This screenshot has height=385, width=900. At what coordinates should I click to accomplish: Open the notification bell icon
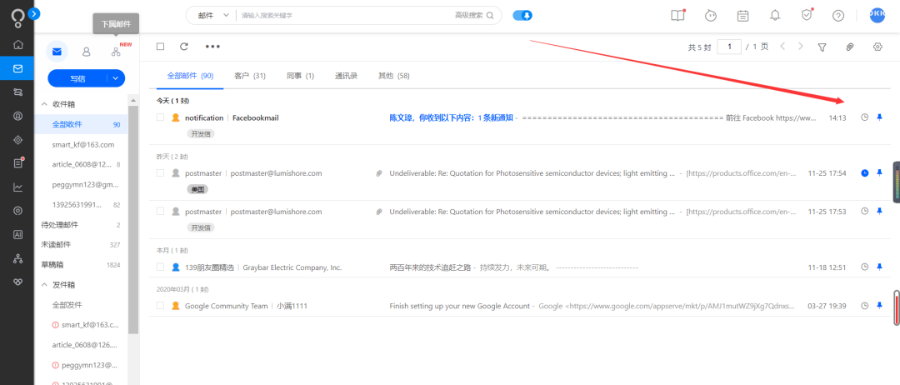click(x=775, y=15)
